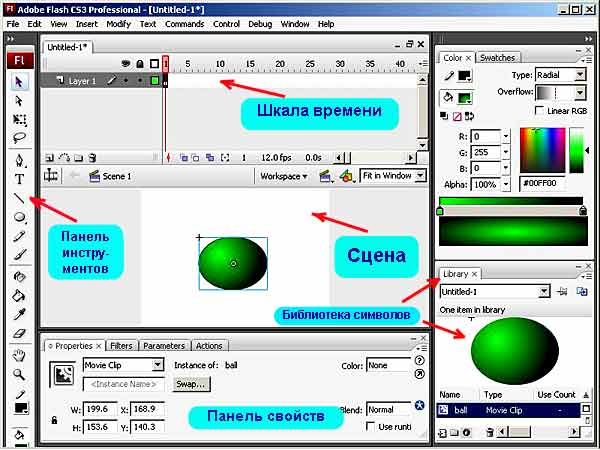
Task: Toggle the Use runtime checkbox
Action: 370,426
